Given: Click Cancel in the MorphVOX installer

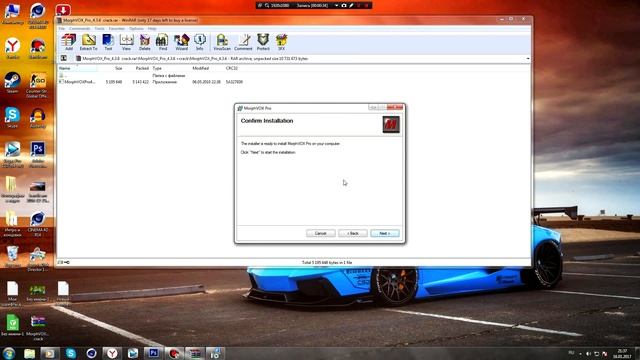Looking at the screenshot, I should click(321, 233).
